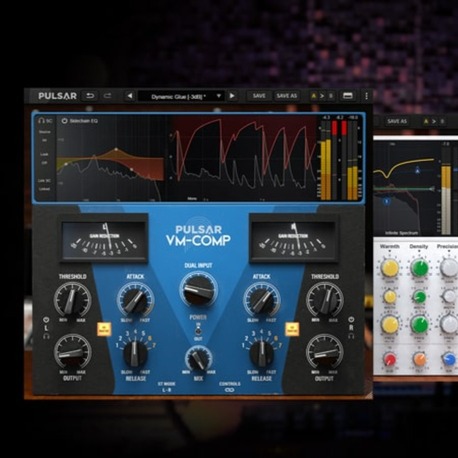The height and width of the screenshot is (458, 458).
Task: Click the Warmth band label
Action: [390, 246]
